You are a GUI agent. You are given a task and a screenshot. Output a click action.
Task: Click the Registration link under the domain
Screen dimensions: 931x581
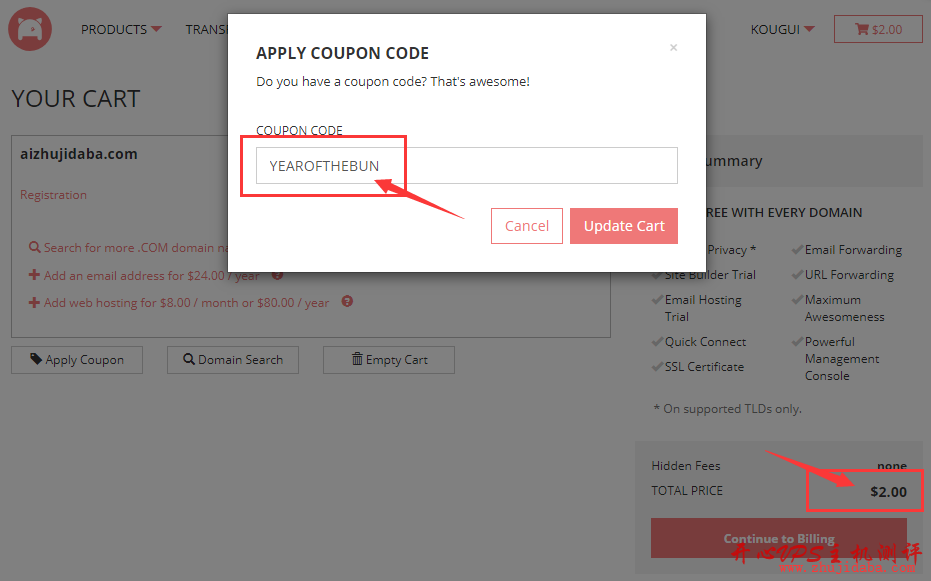(53, 195)
